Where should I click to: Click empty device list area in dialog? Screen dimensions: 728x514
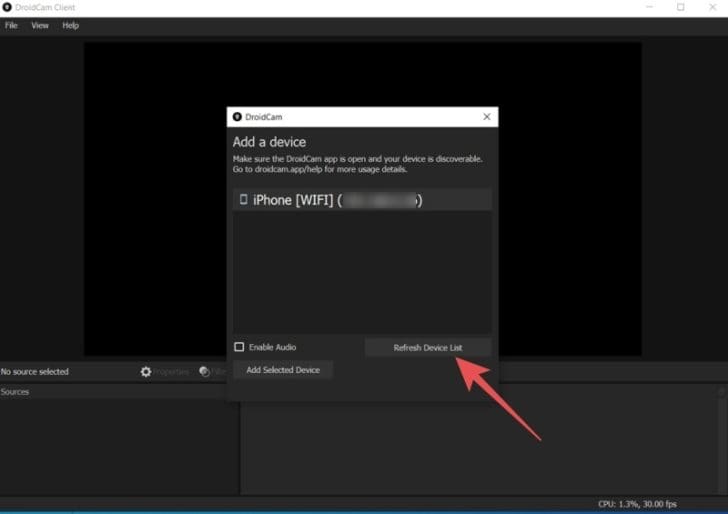click(362, 273)
